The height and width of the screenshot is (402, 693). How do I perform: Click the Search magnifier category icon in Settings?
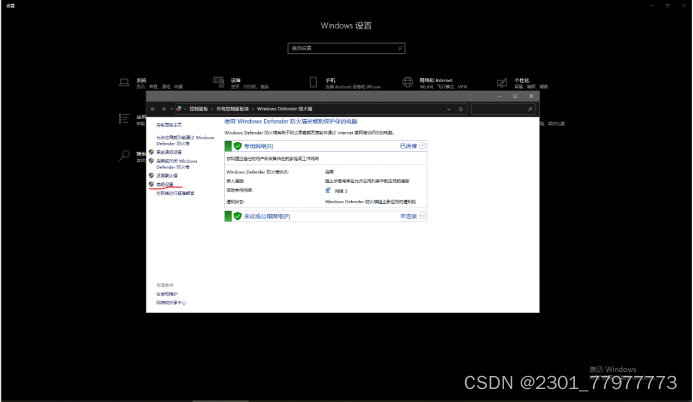124,155
